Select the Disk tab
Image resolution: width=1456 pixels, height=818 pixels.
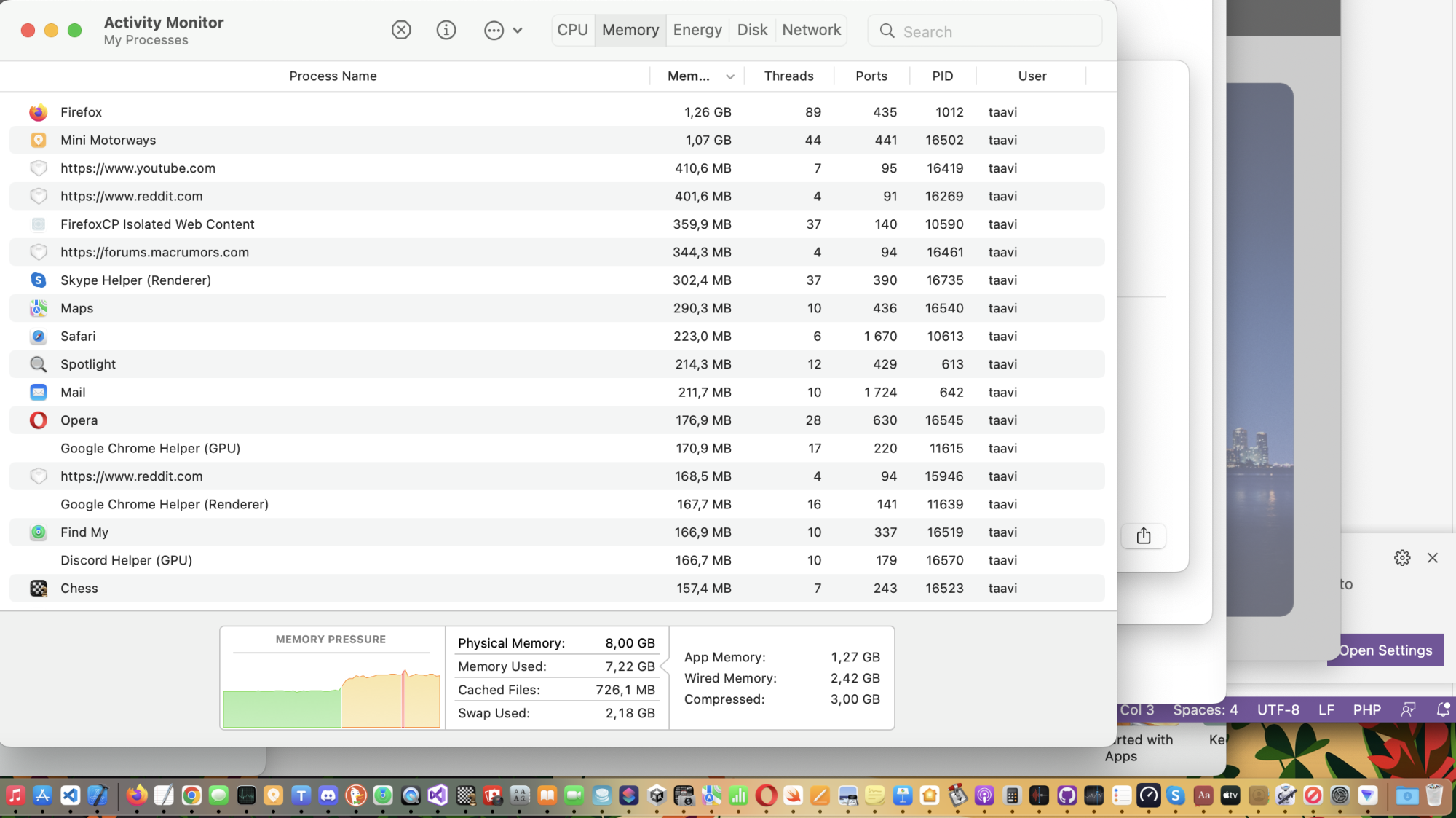pyautogui.click(x=752, y=30)
